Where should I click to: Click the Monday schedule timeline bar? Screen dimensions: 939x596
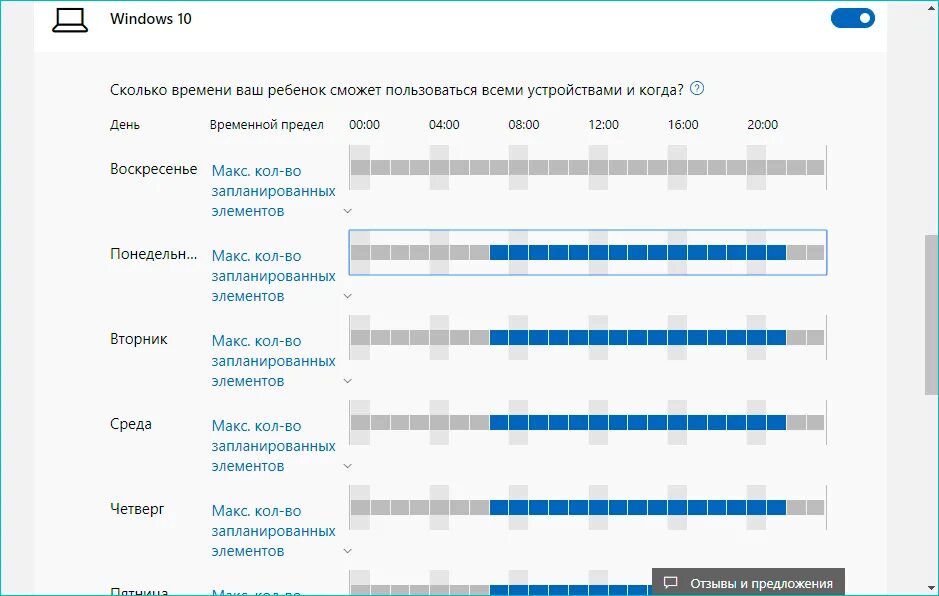(x=587, y=253)
